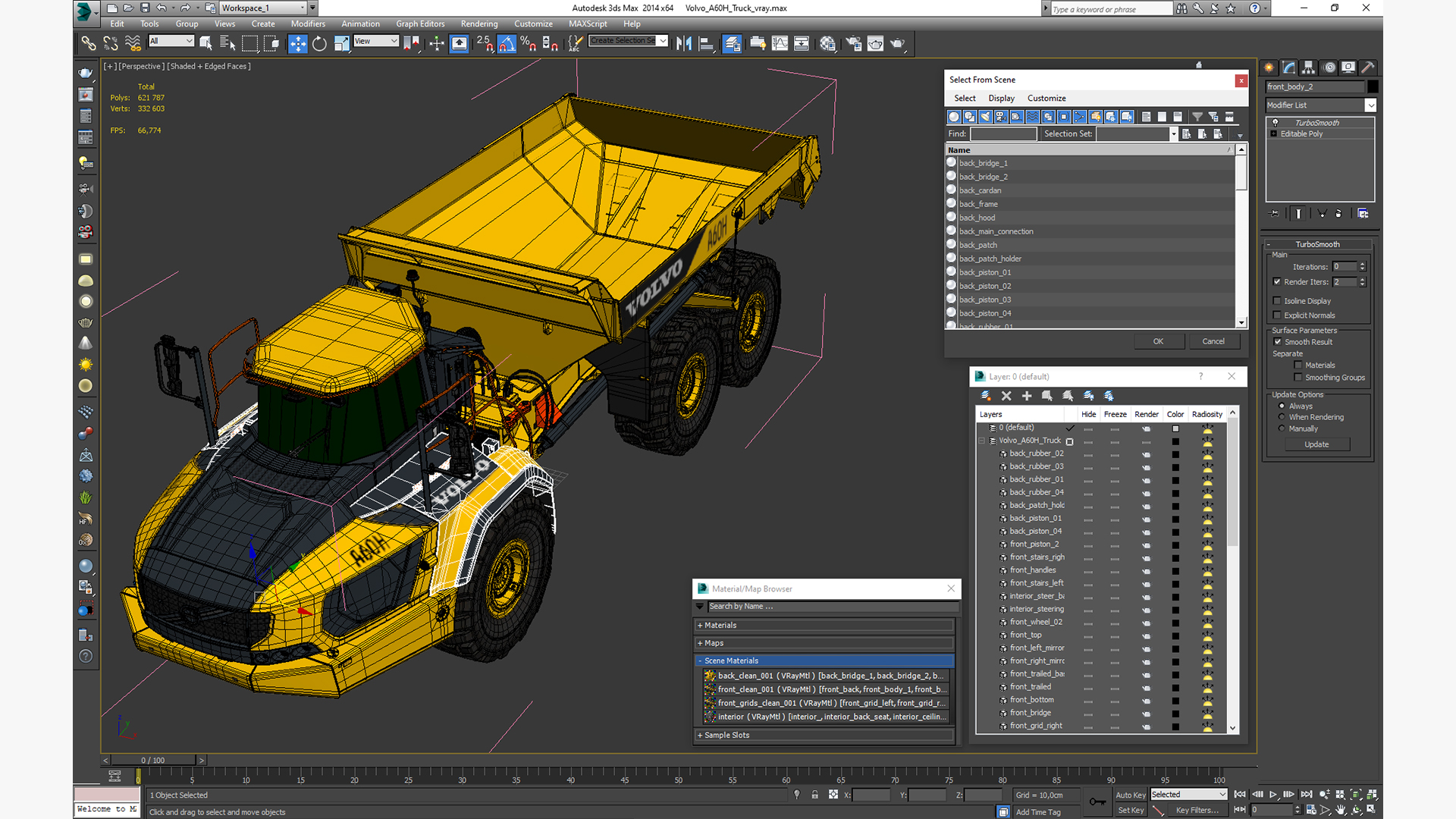1456x819 pixels.
Task: Open the Utilities hammer panel icon
Action: pyautogui.click(x=1368, y=67)
